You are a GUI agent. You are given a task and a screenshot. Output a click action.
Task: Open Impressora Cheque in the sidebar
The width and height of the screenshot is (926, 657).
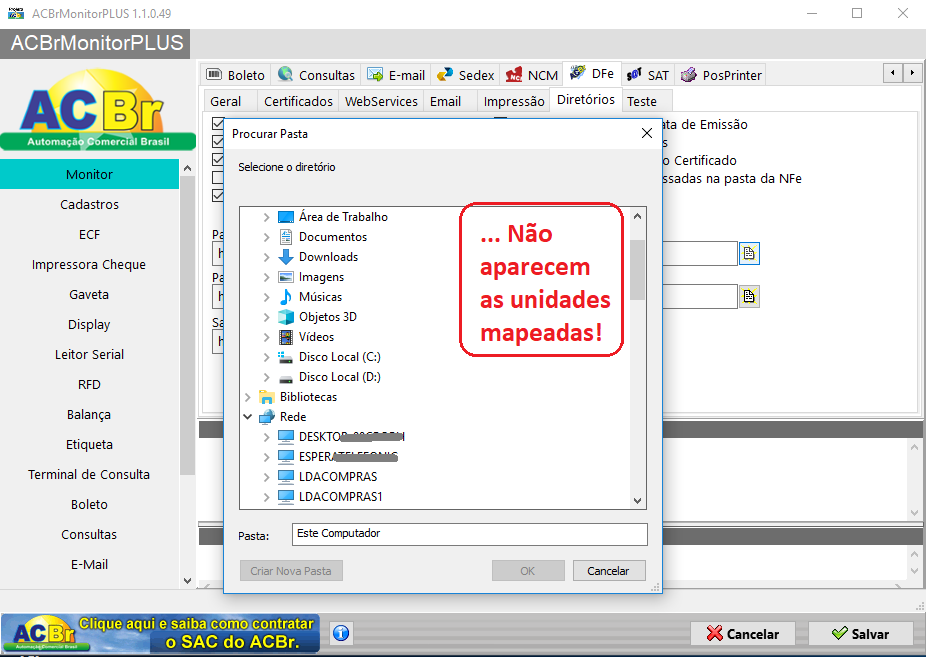coord(89,264)
